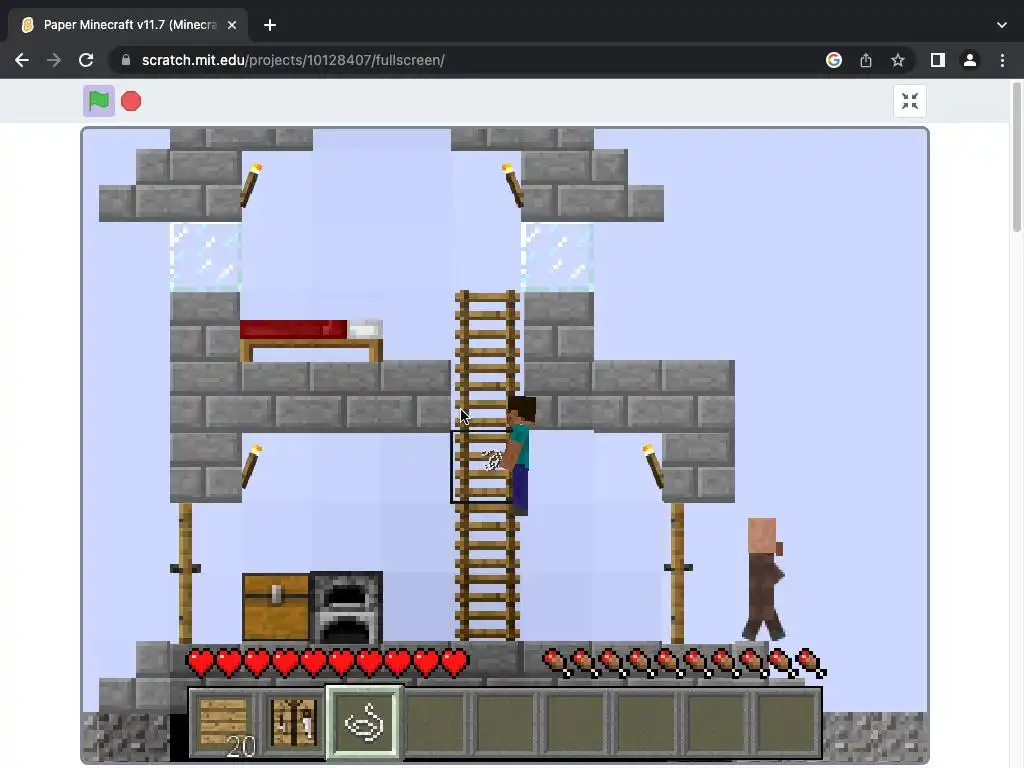Select the Paper Minecraft tab
The height and width of the screenshot is (768, 1024).
128,25
